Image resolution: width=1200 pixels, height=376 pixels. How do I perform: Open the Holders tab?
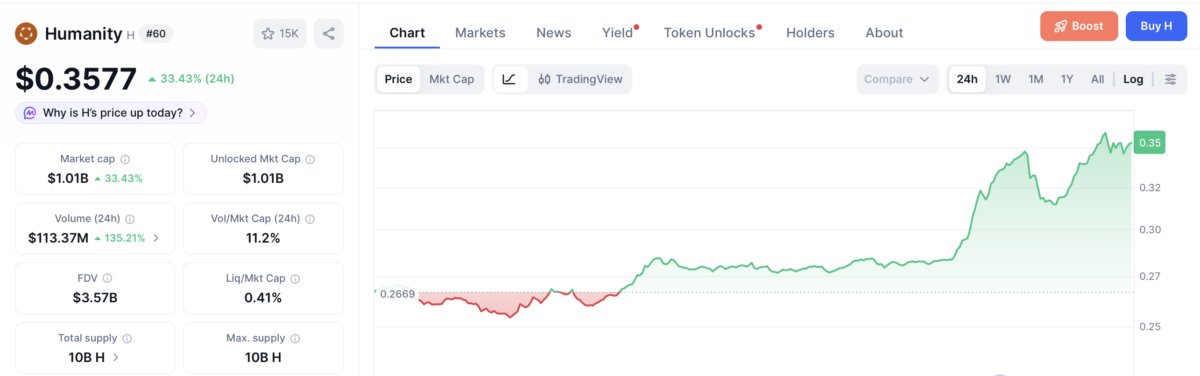click(x=810, y=33)
